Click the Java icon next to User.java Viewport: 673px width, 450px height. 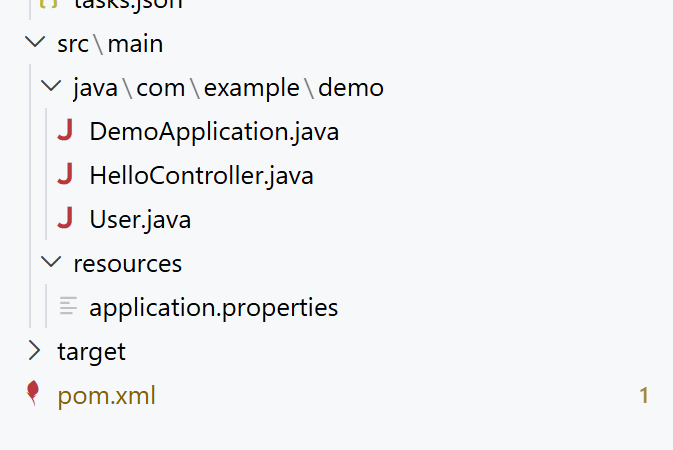(65, 218)
